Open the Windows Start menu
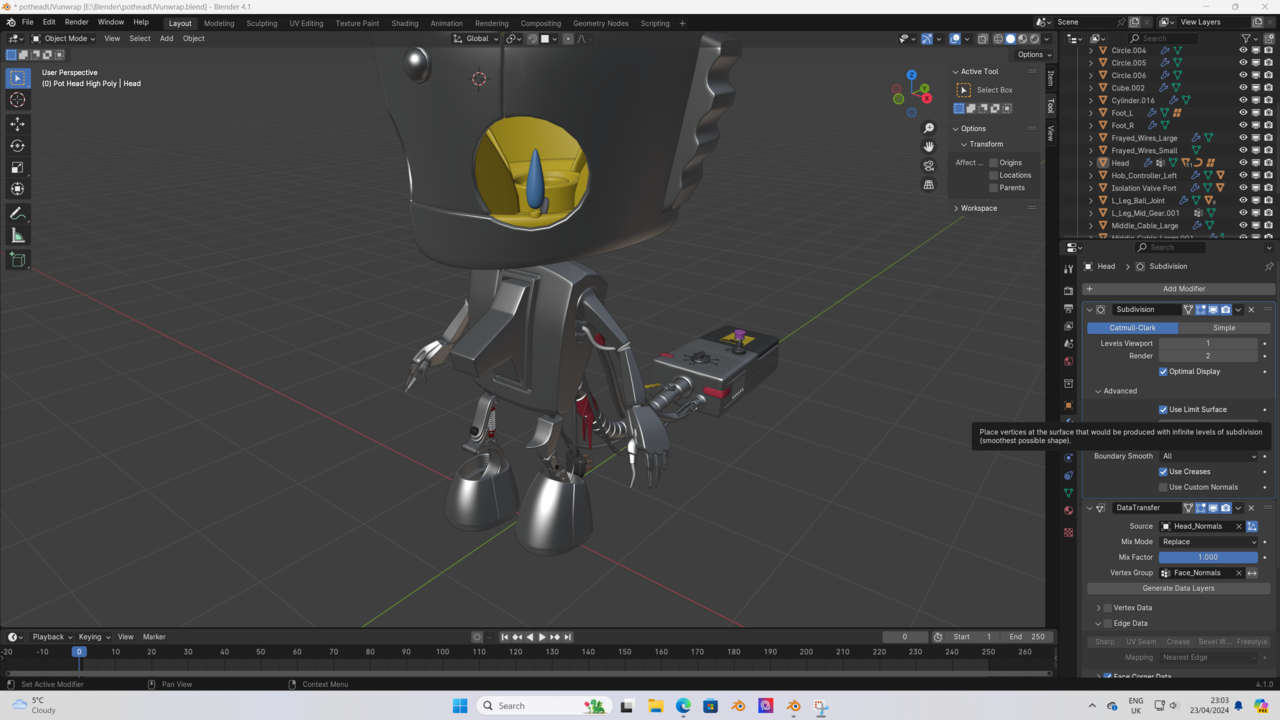The height and width of the screenshot is (720, 1280). [x=460, y=706]
